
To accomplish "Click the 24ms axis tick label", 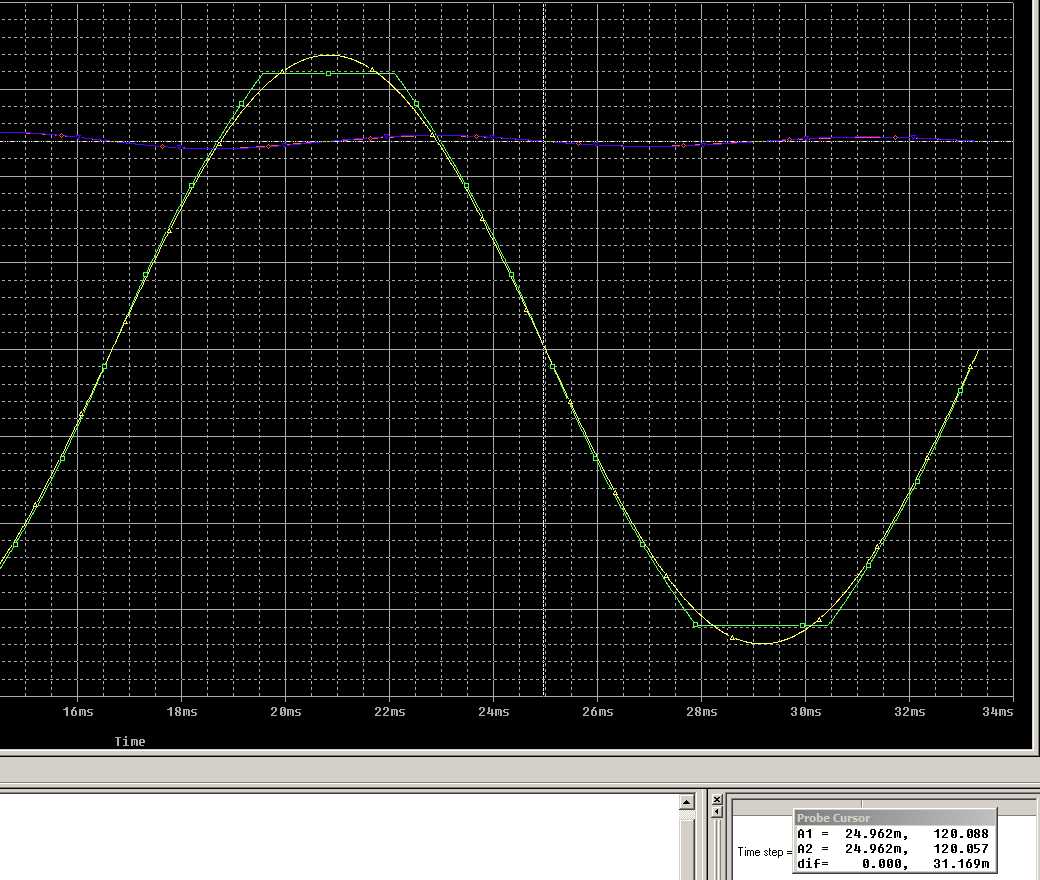I will (494, 712).
